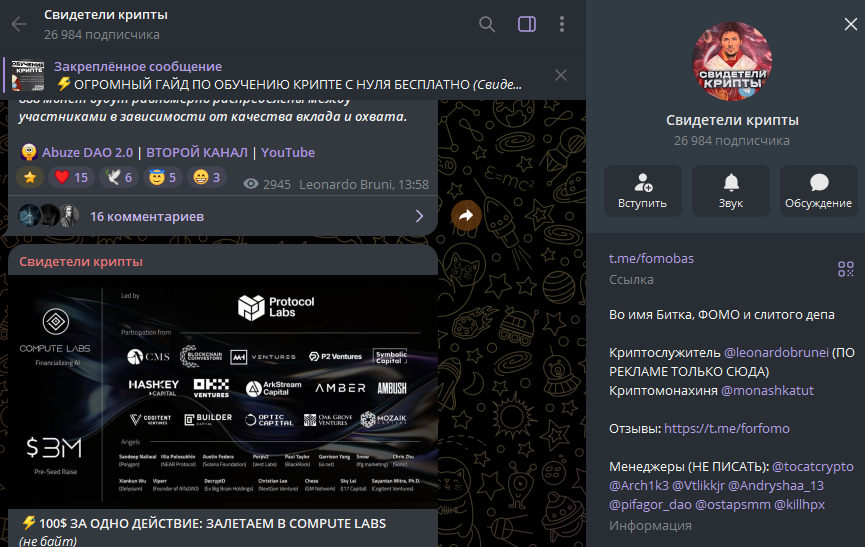
Task: Click the pinned message thumbnail
Action: pyautogui.click(x=28, y=76)
